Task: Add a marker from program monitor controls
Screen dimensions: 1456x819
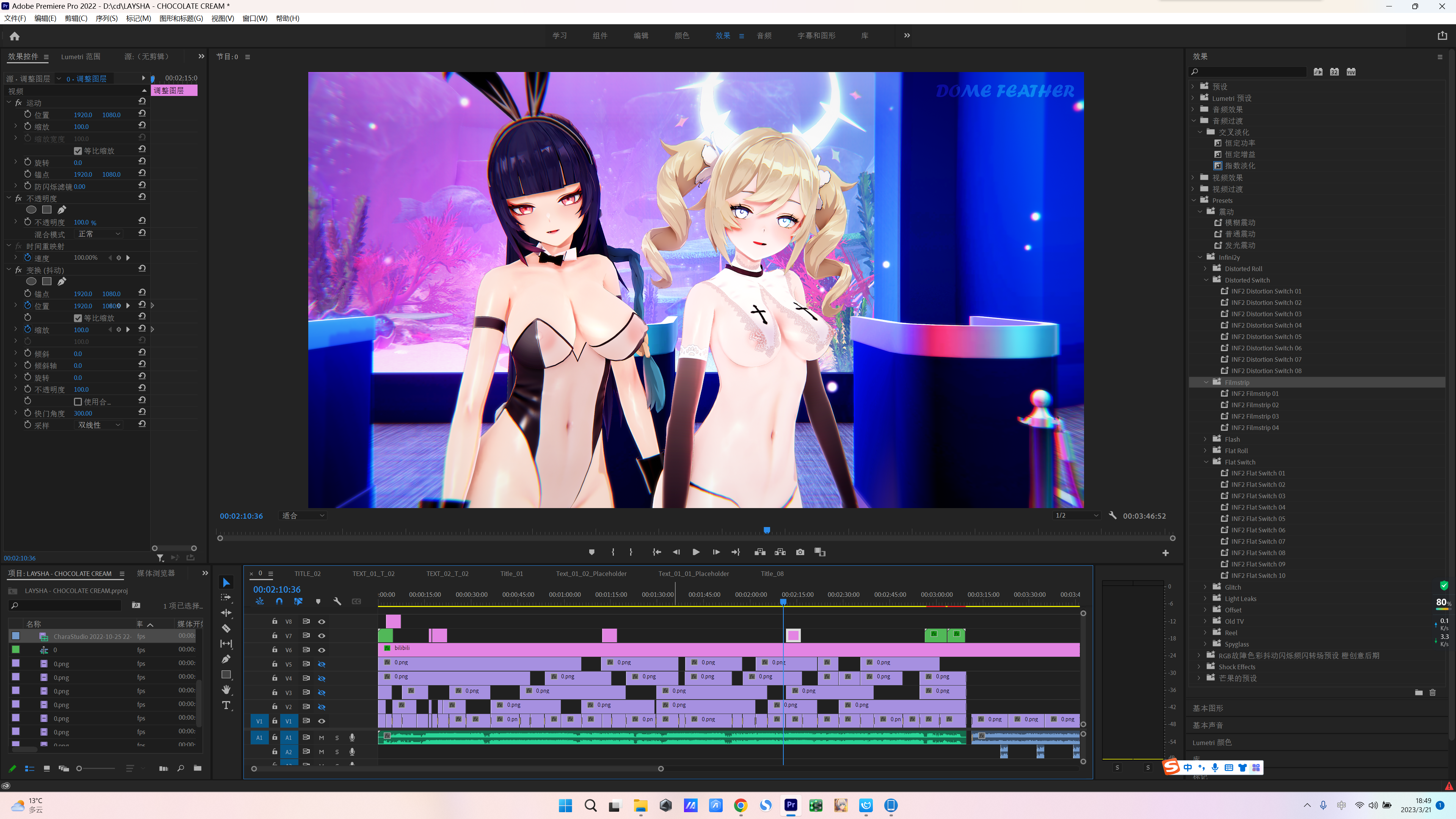Action: click(591, 552)
